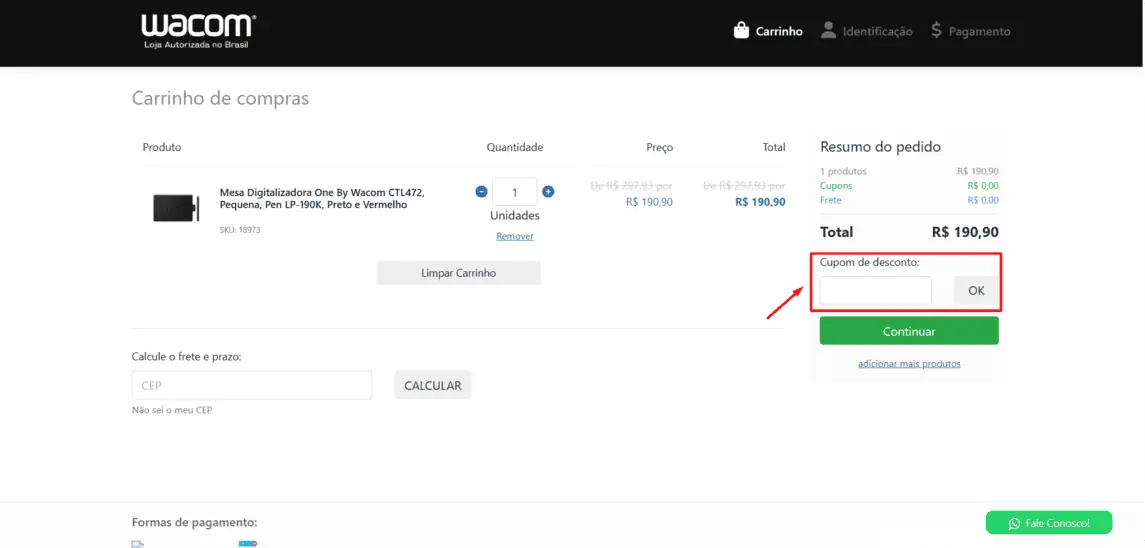Click the Pagamento dollar sign icon
Image resolution: width=1145 pixels, height=548 pixels.
pyautogui.click(x=936, y=31)
